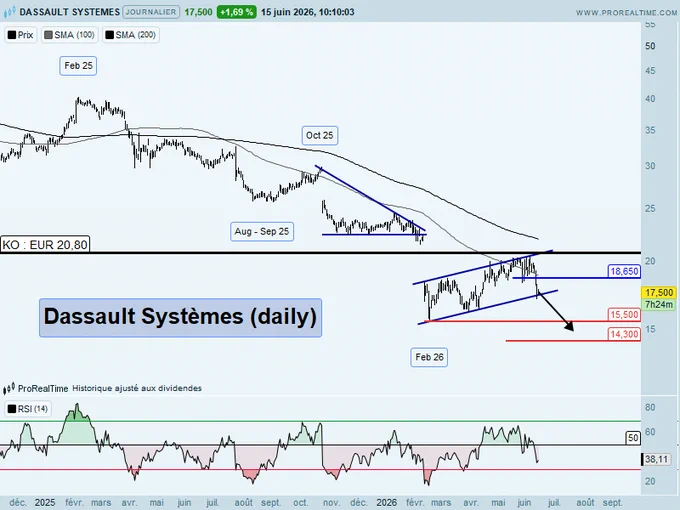Click the KO : EUR 20,80 label
The image size is (680, 510).
45,245
